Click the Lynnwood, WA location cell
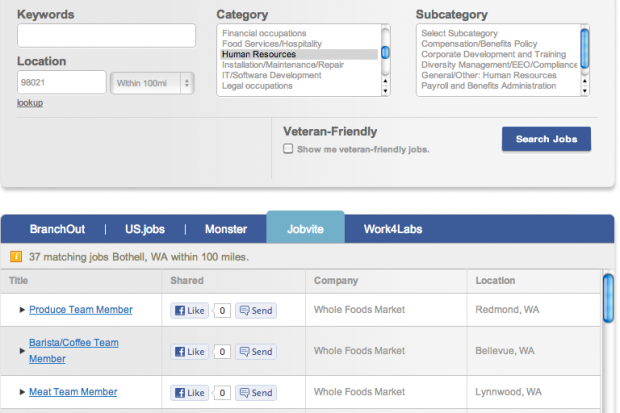Screen dimensions: 620x413 pyautogui.click(x=508, y=392)
